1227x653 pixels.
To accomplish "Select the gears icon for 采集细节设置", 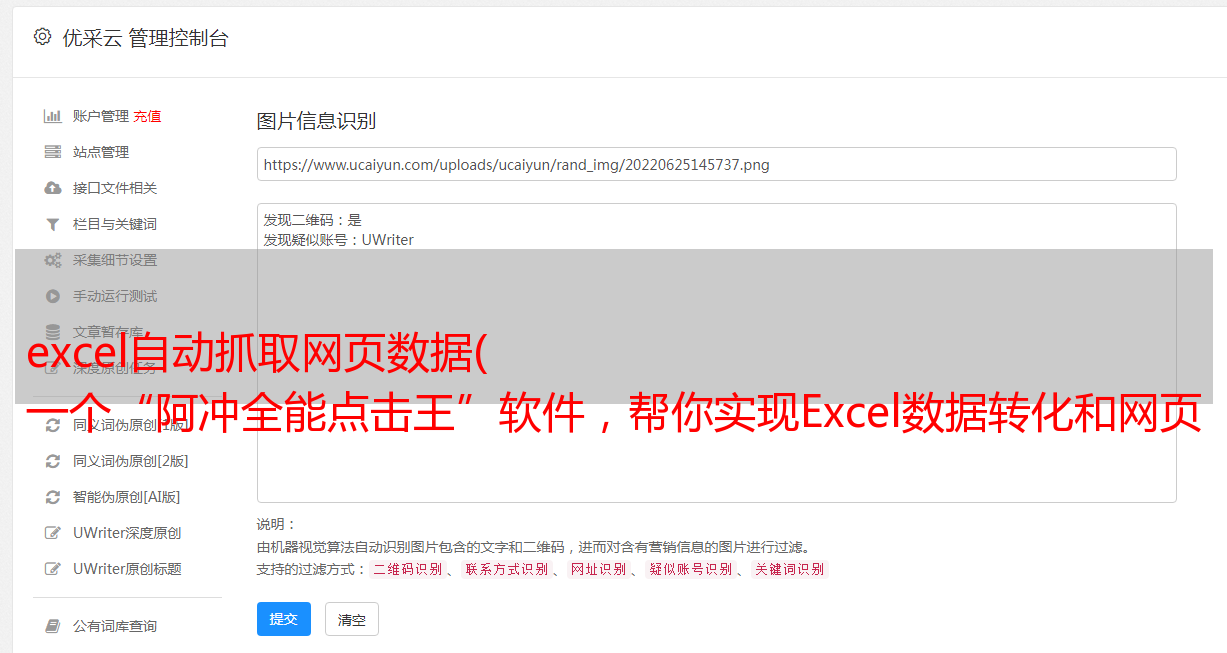I will click(53, 260).
